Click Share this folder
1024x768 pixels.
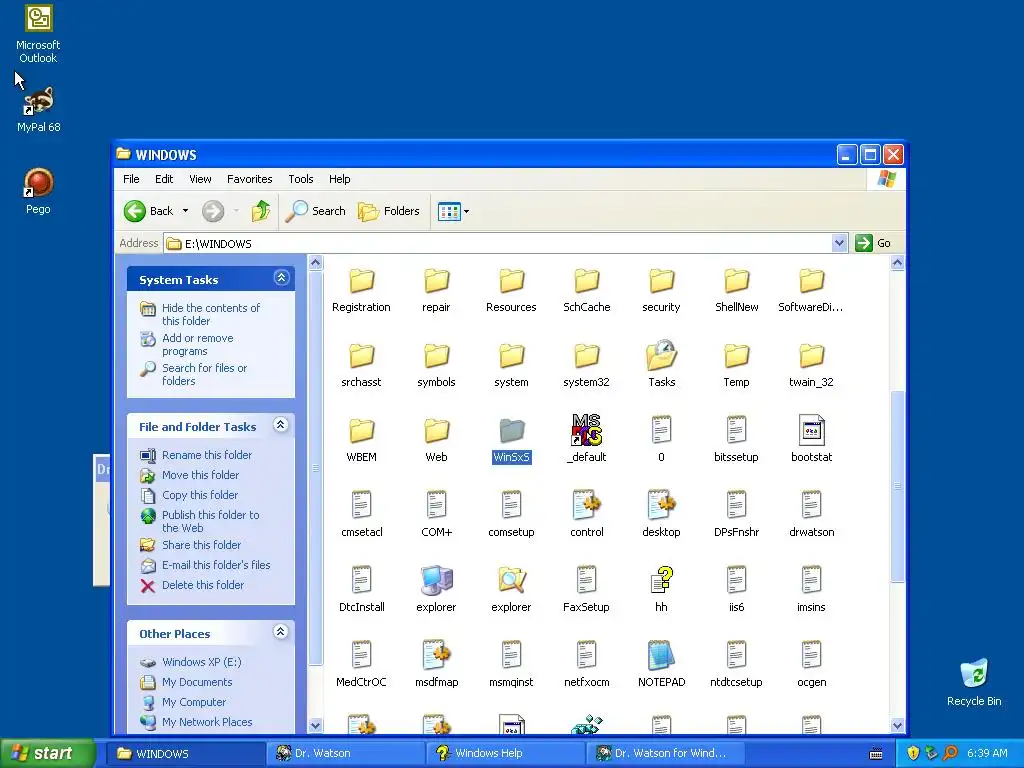pyautogui.click(x=201, y=545)
